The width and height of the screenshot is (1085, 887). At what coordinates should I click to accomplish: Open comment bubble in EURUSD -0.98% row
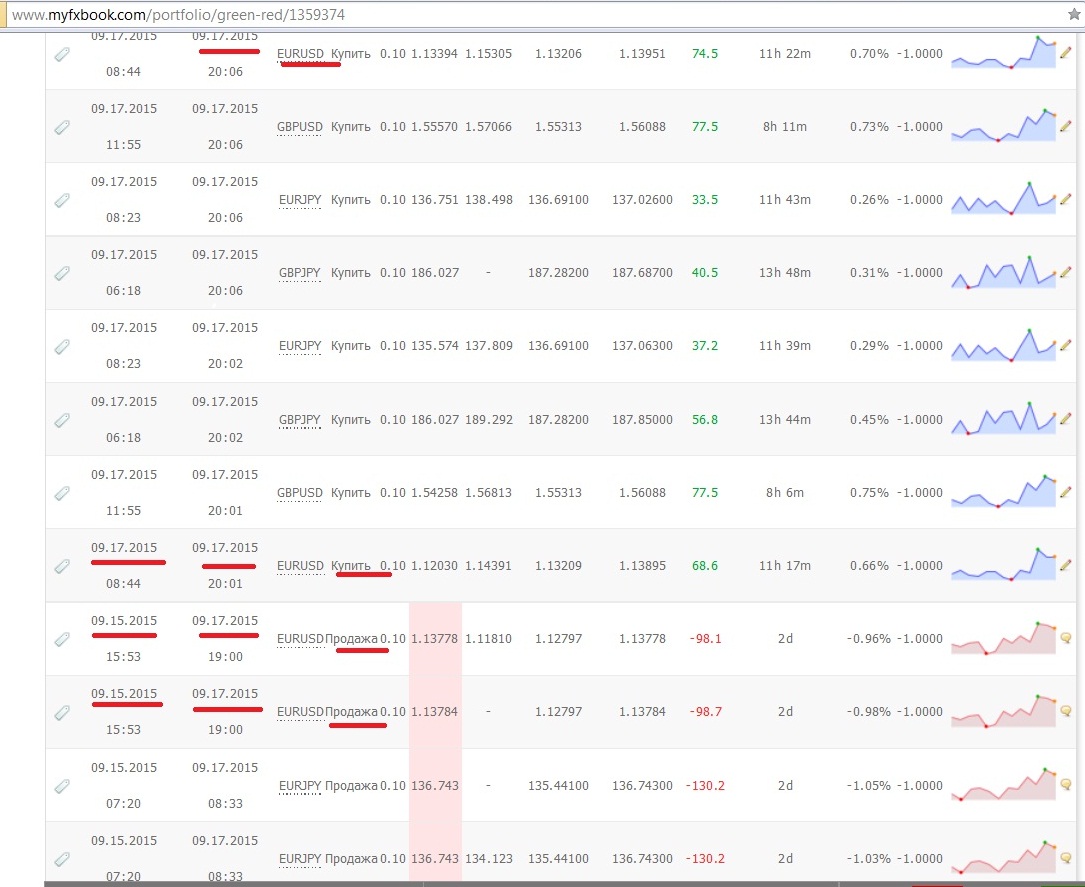click(x=1066, y=711)
